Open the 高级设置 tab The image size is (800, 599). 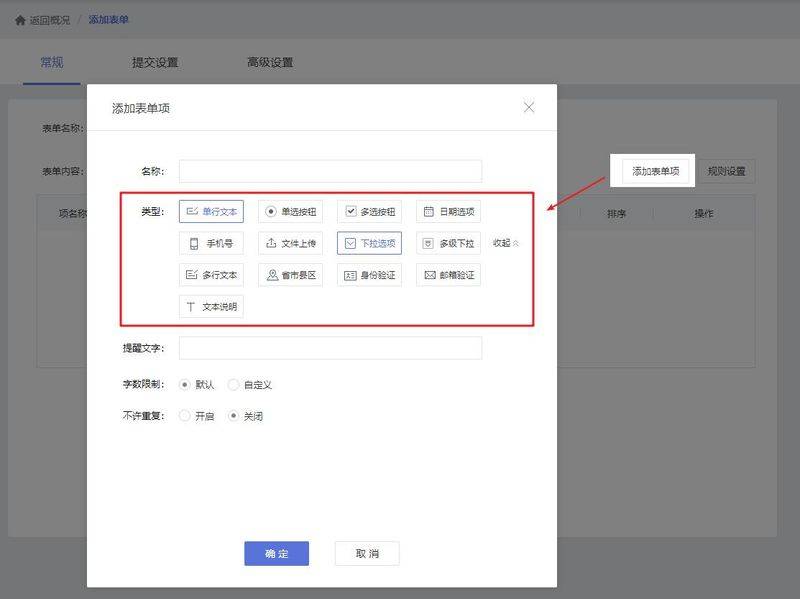[x=270, y=62]
